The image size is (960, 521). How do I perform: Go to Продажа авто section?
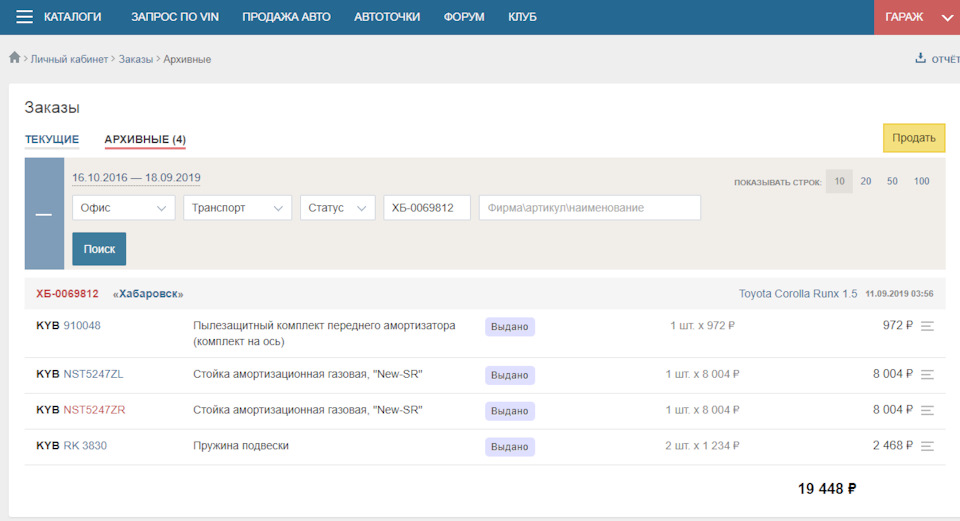[286, 17]
